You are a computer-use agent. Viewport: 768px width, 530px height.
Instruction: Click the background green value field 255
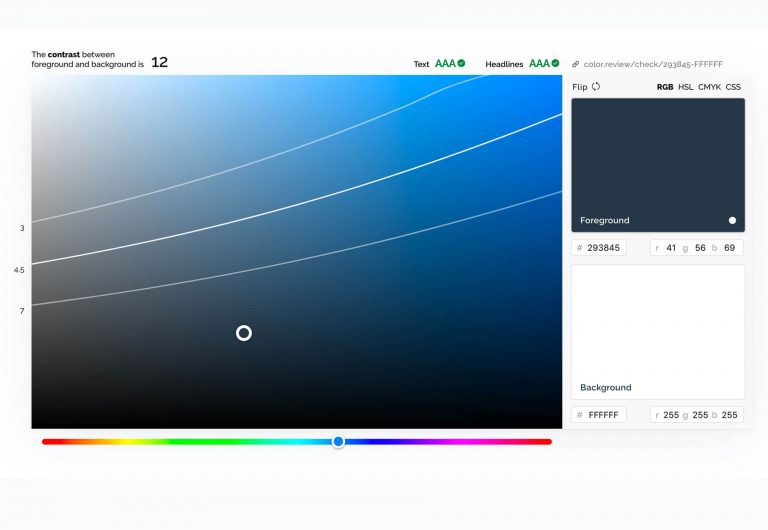tap(700, 415)
